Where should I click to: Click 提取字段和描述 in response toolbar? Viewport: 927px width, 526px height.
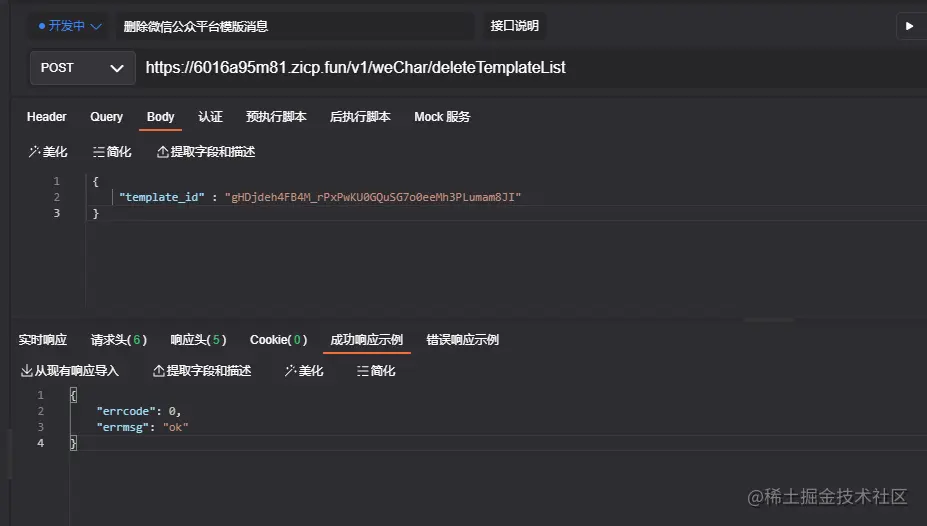pos(202,371)
